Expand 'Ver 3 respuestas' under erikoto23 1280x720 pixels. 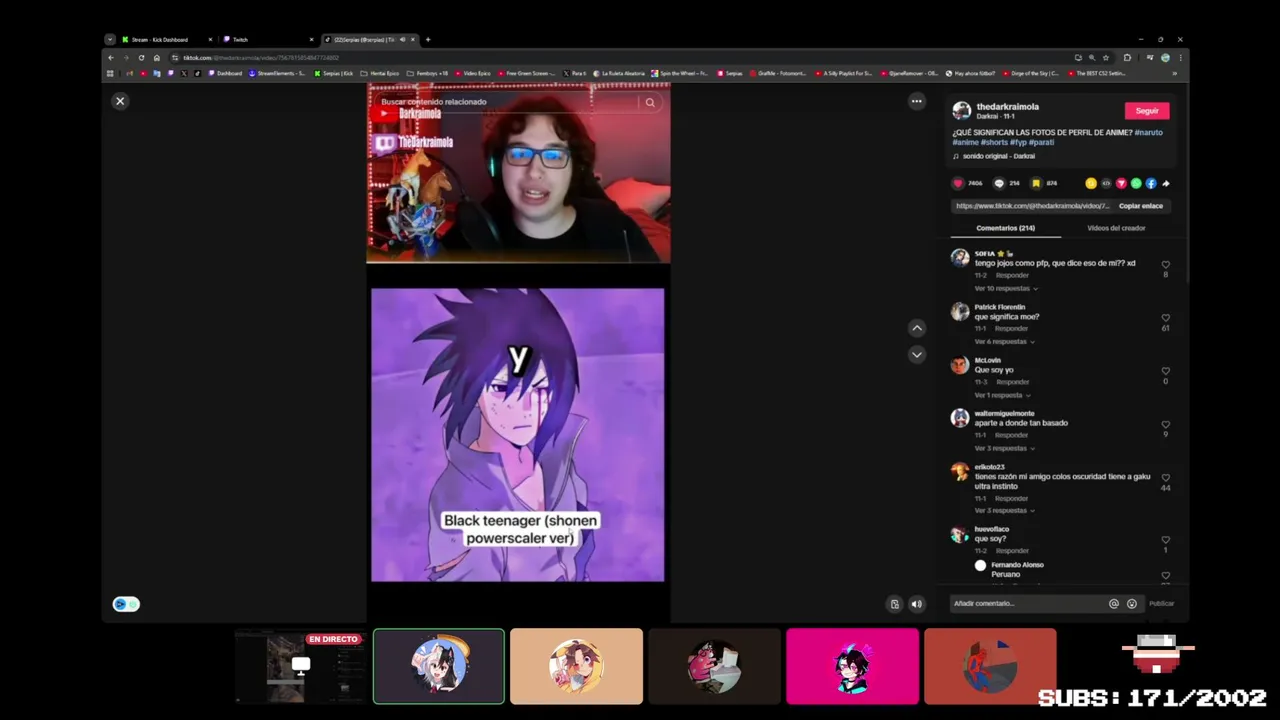point(1004,510)
